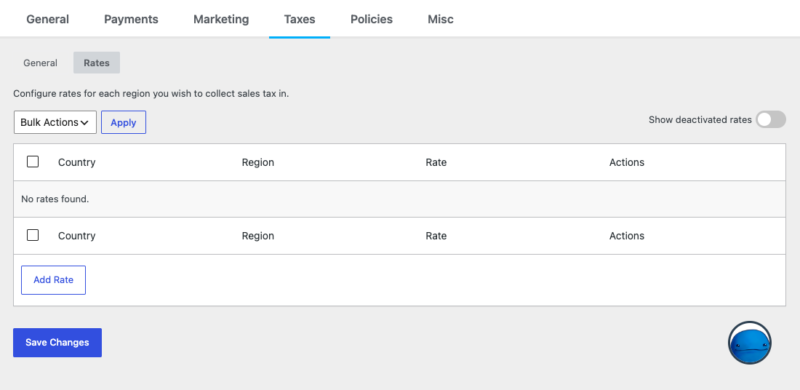Viewport: 800px width, 390px height.
Task: Open the blue mascot help widget
Action: [749, 343]
